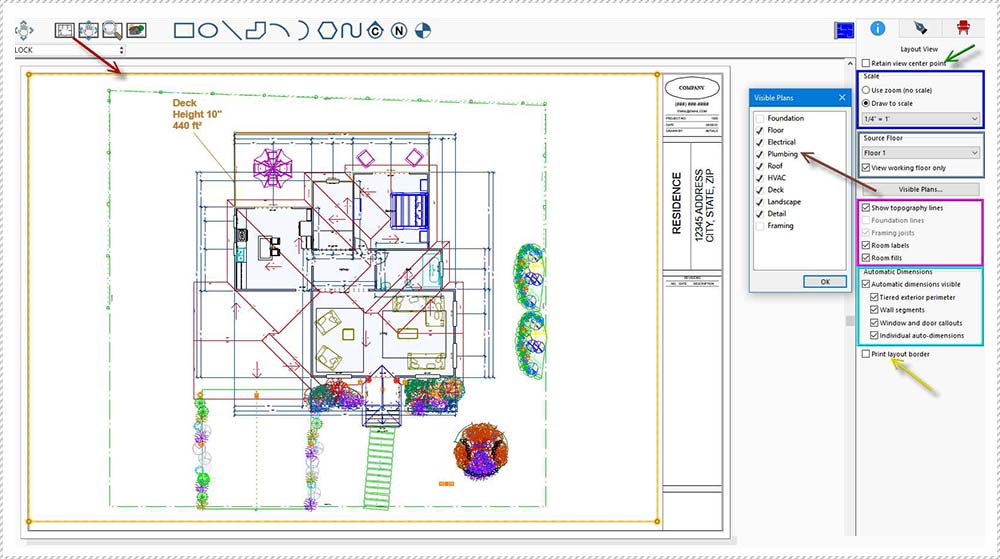Open the 1/4" = 1' scale dropdown
This screenshot has height=559, width=1000.
point(920,119)
